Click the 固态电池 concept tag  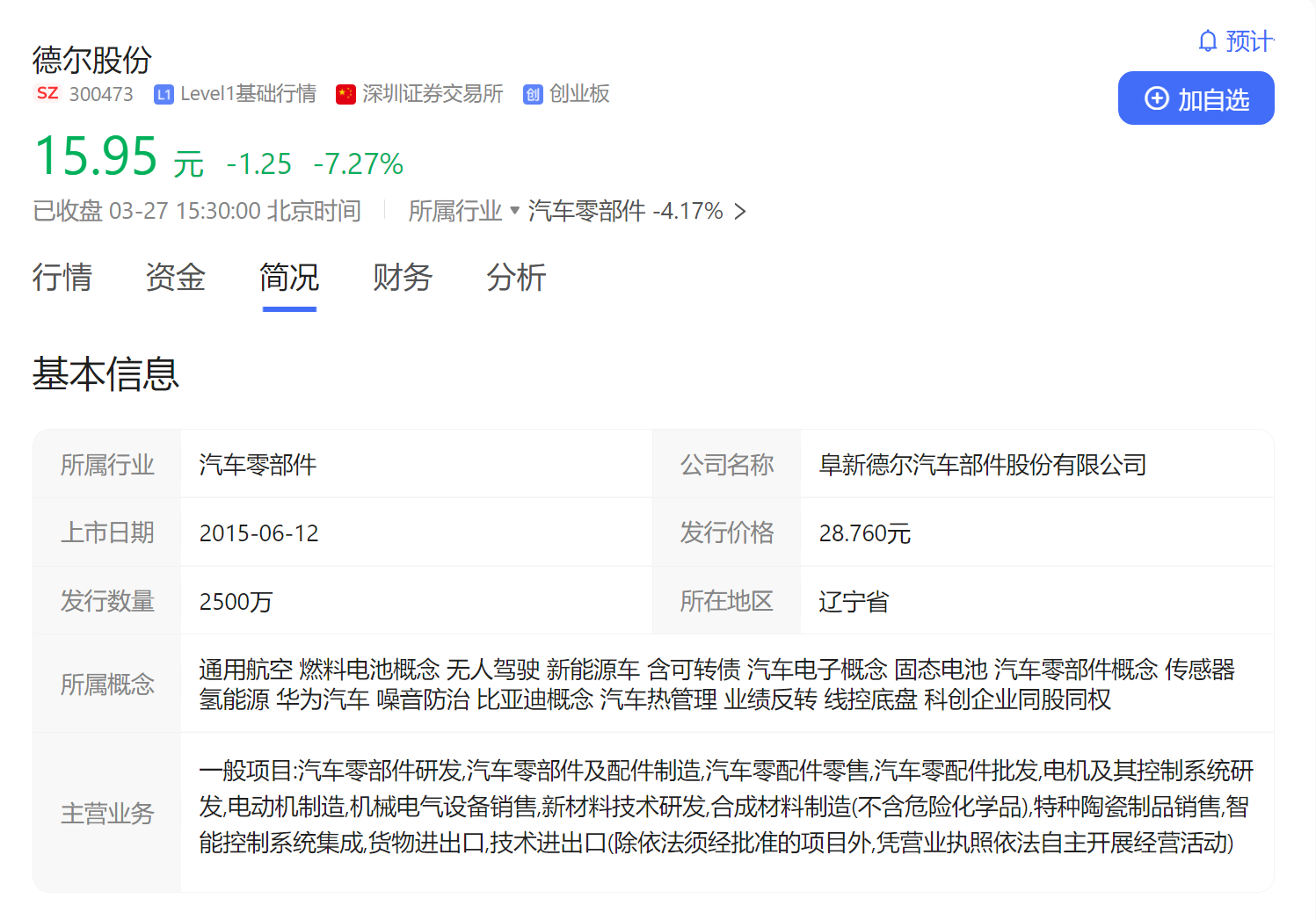[942, 670]
